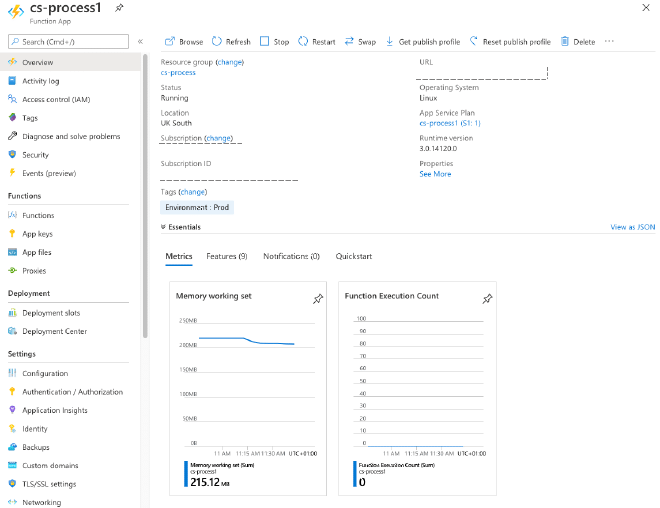Collapse the Essentials section

pos(181,227)
